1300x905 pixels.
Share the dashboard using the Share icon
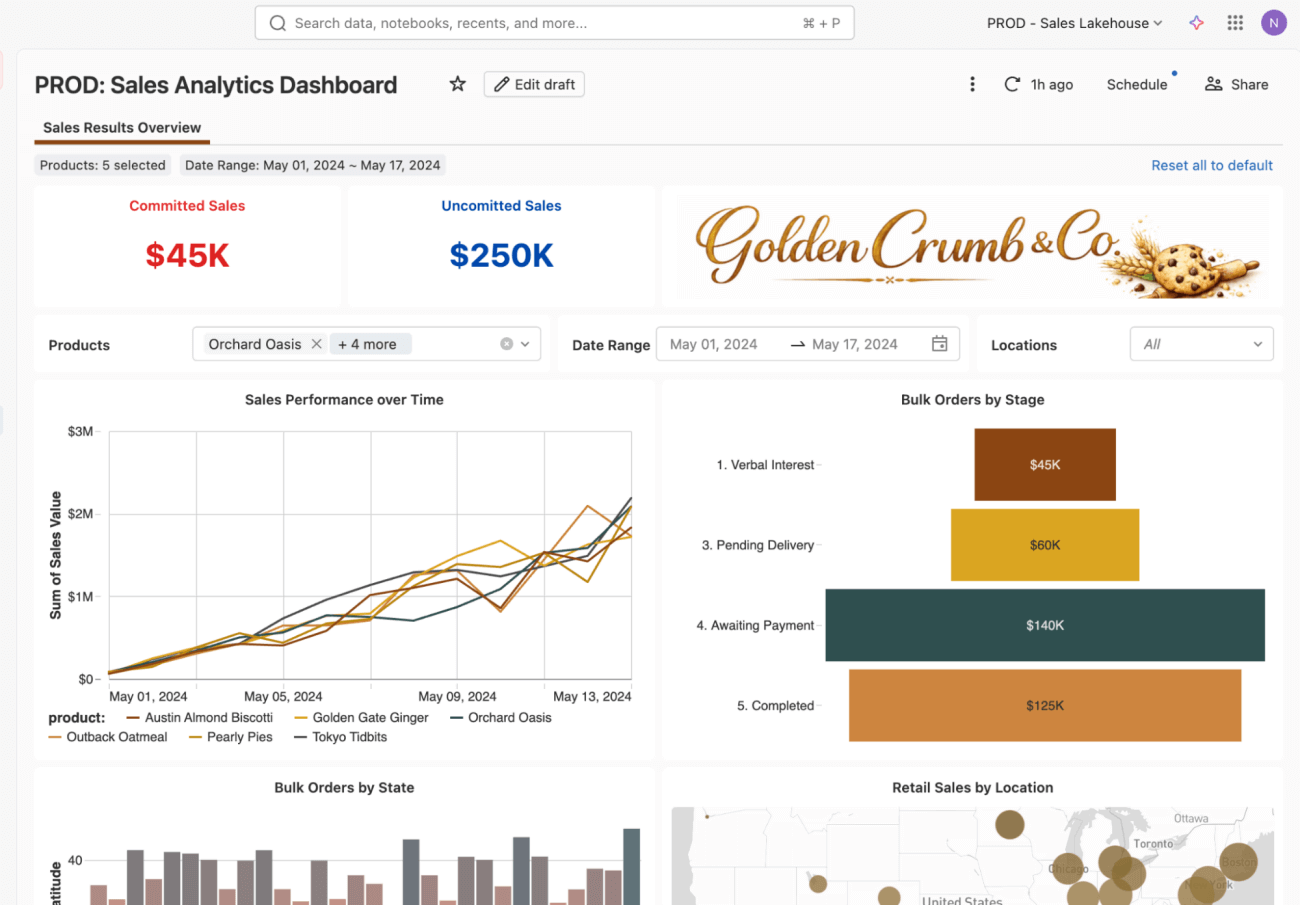1213,84
